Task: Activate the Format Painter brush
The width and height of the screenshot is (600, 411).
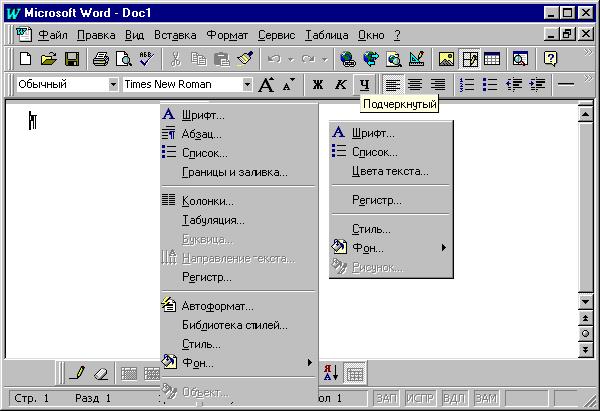Action: click(245, 59)
